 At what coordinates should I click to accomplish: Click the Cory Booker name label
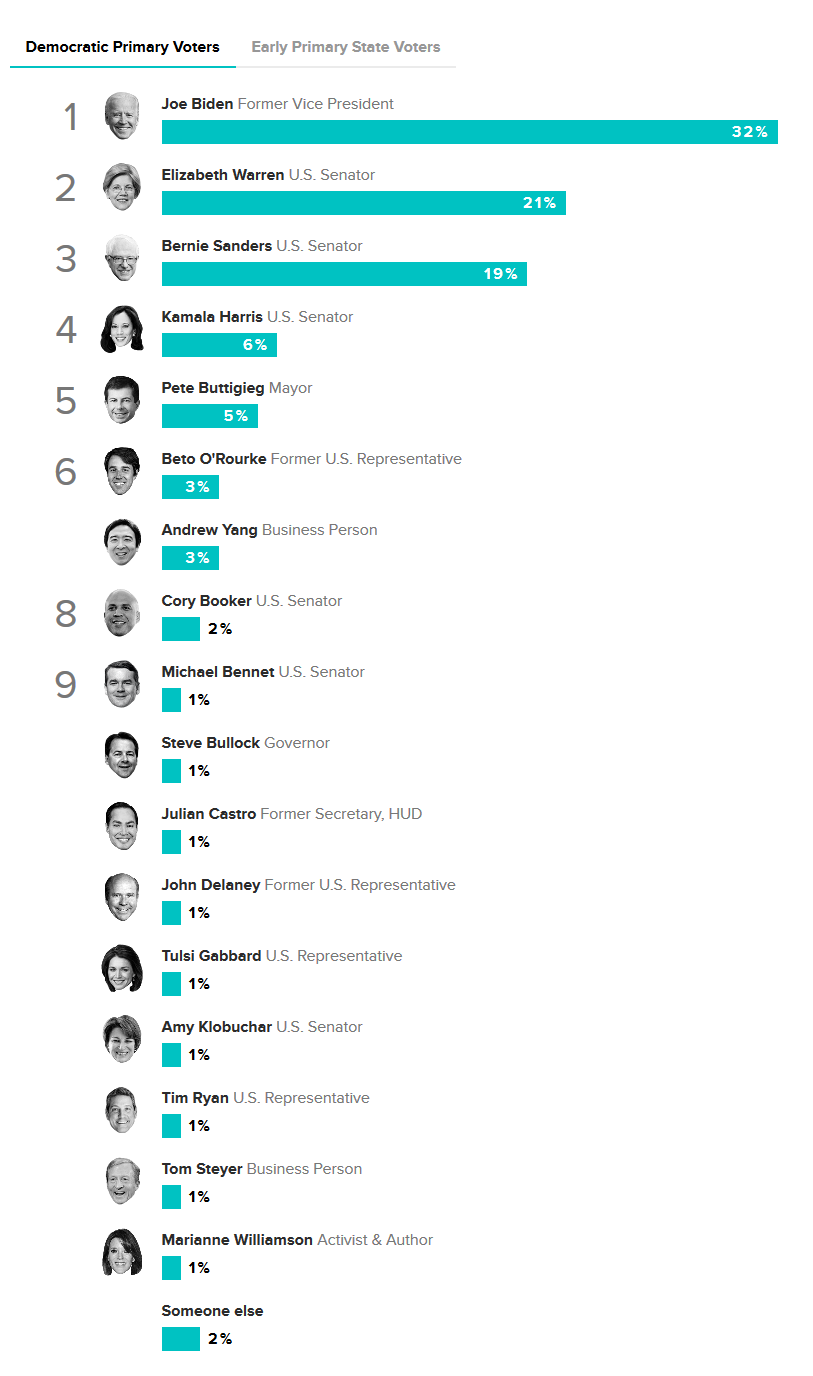(207, 601)
